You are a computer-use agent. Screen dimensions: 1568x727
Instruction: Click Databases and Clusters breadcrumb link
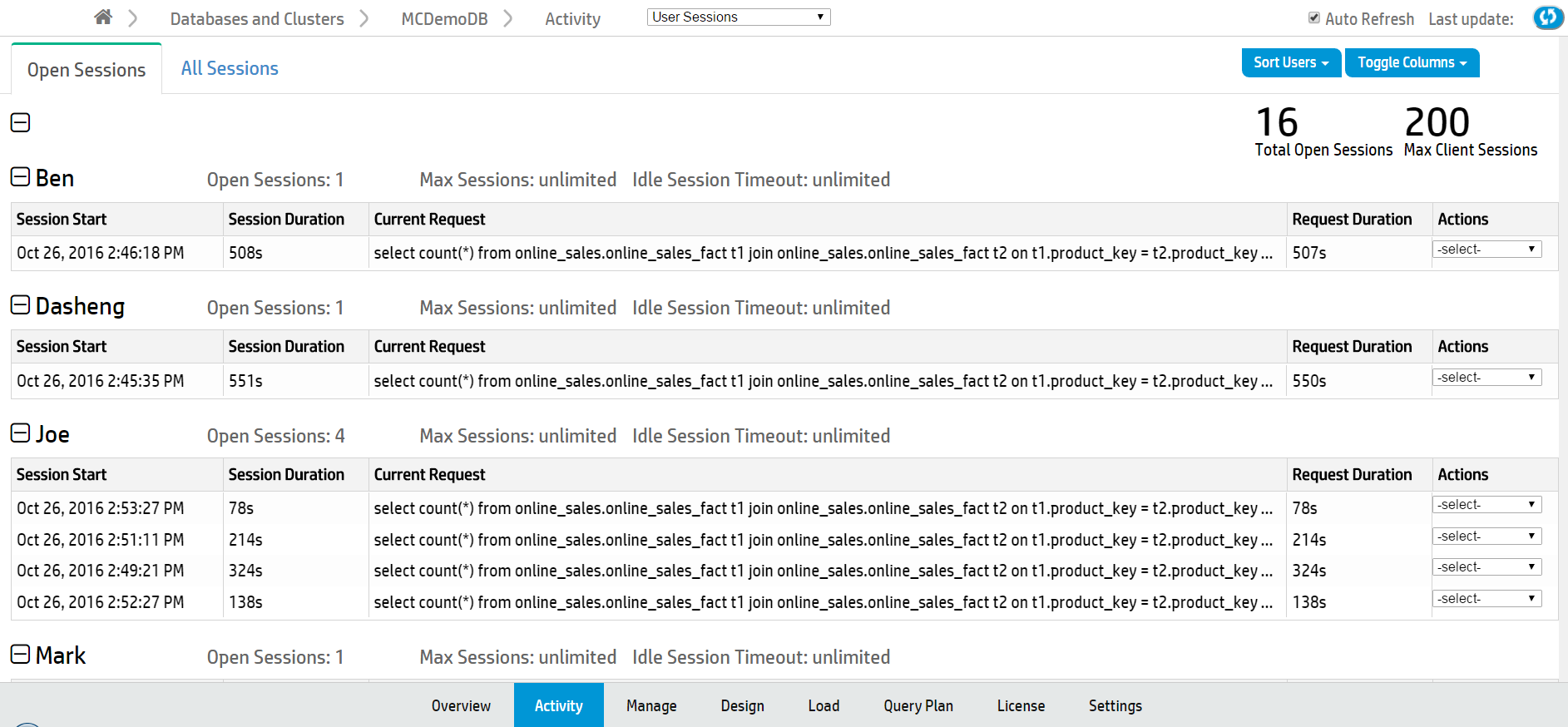(x=257, y=19)
